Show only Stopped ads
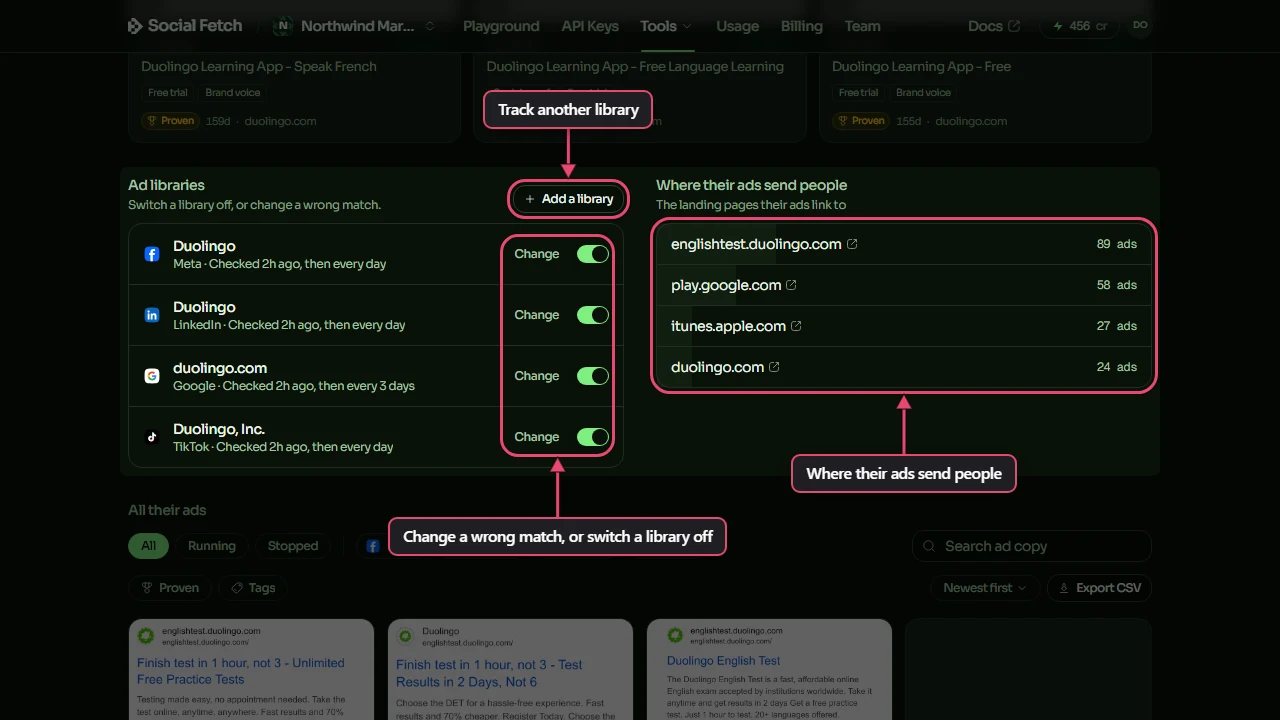Image resolution: width=1280 pixels, height=720 pixels. pyautogui.click(x=293, y=546)
